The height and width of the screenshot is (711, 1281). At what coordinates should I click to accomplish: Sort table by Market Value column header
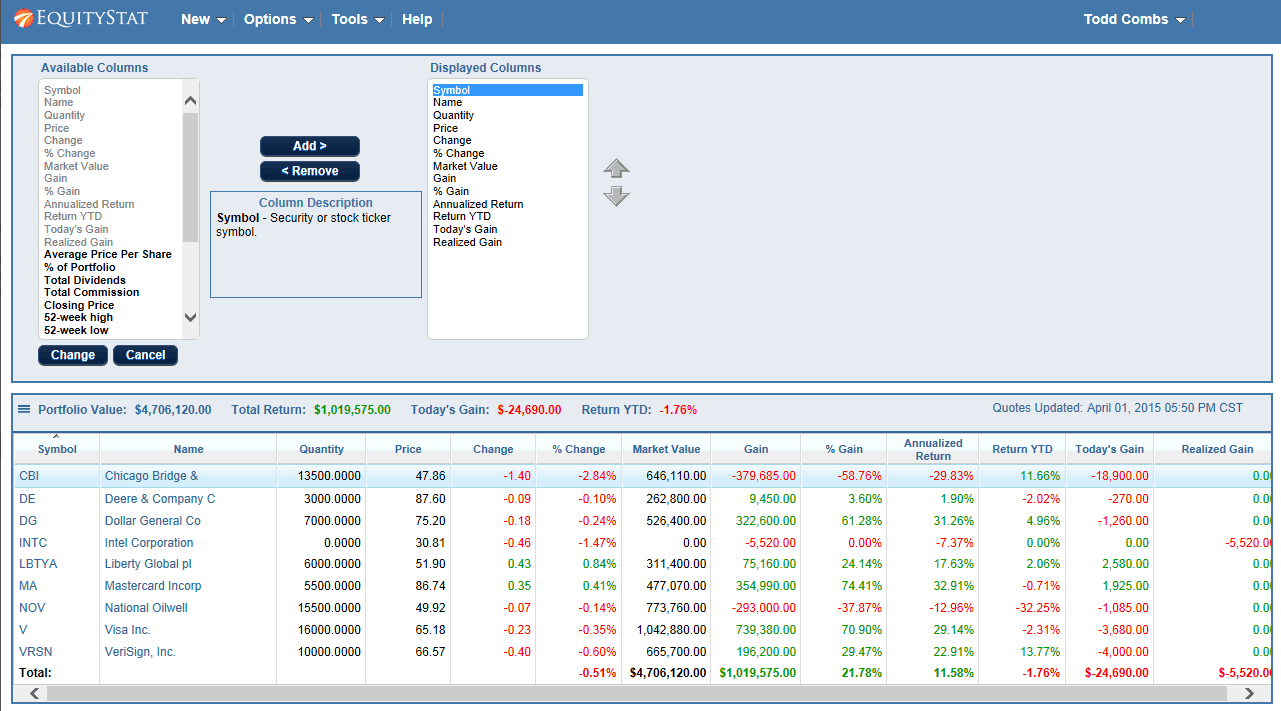tap(666, 449)
